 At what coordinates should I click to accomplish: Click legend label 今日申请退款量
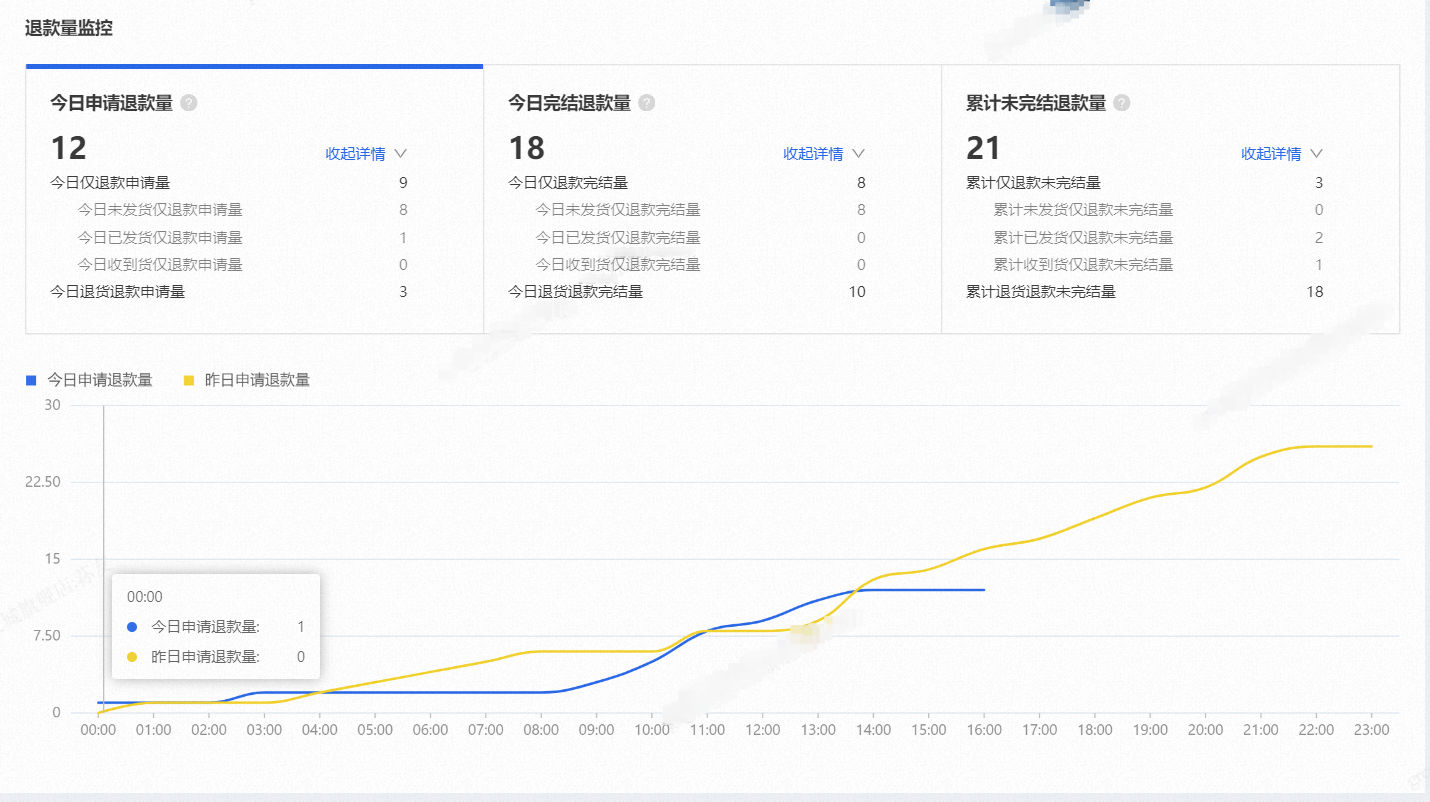coord(100,380)
